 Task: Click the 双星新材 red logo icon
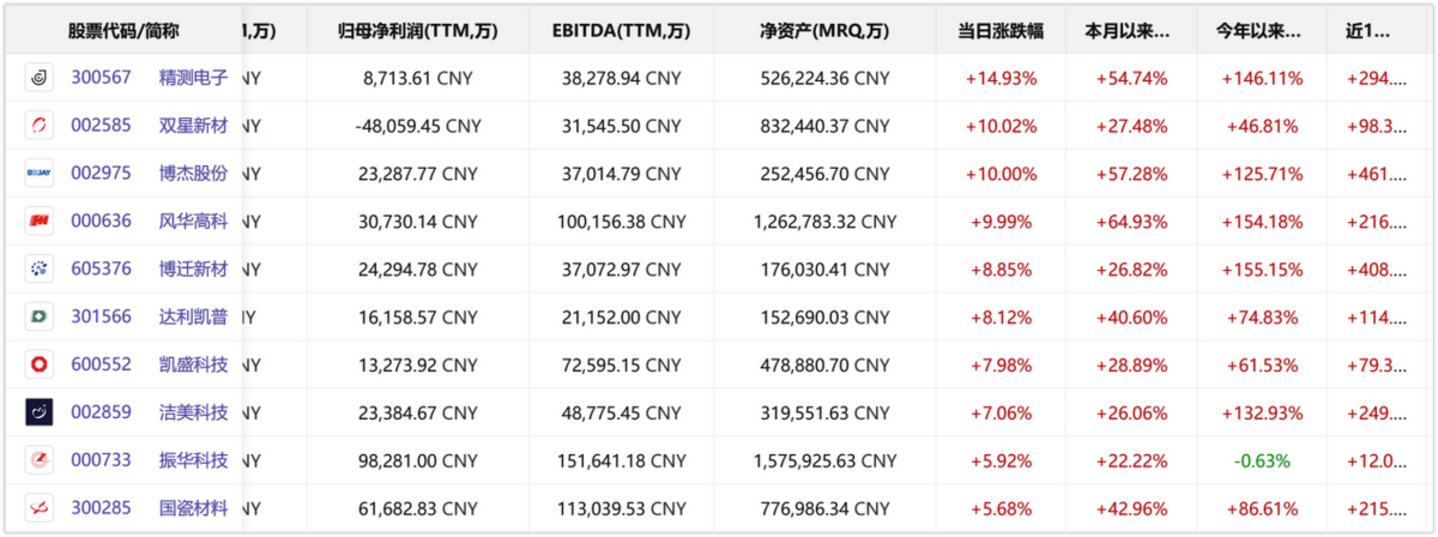[x=39, y=125]
